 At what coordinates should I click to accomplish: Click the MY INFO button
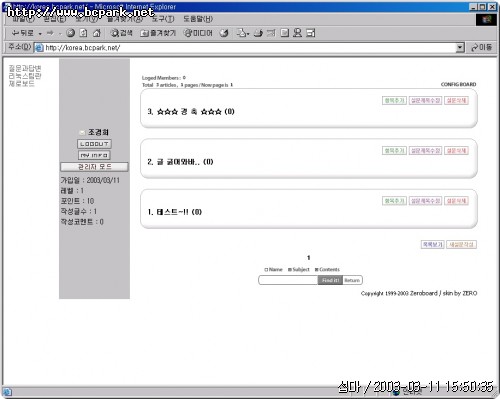pyautogui.click(x=94, y=155)
